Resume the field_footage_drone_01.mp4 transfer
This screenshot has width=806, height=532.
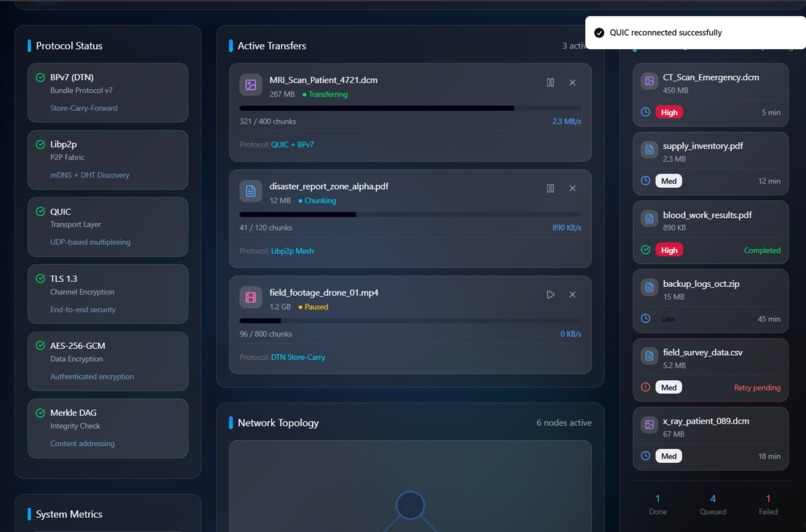point(550,295)
